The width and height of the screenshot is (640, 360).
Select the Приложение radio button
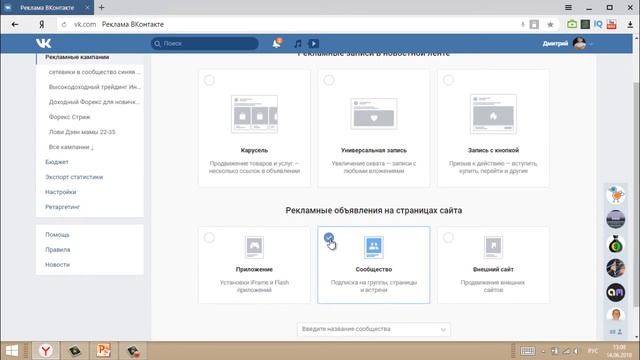click(x=209, y=238)
